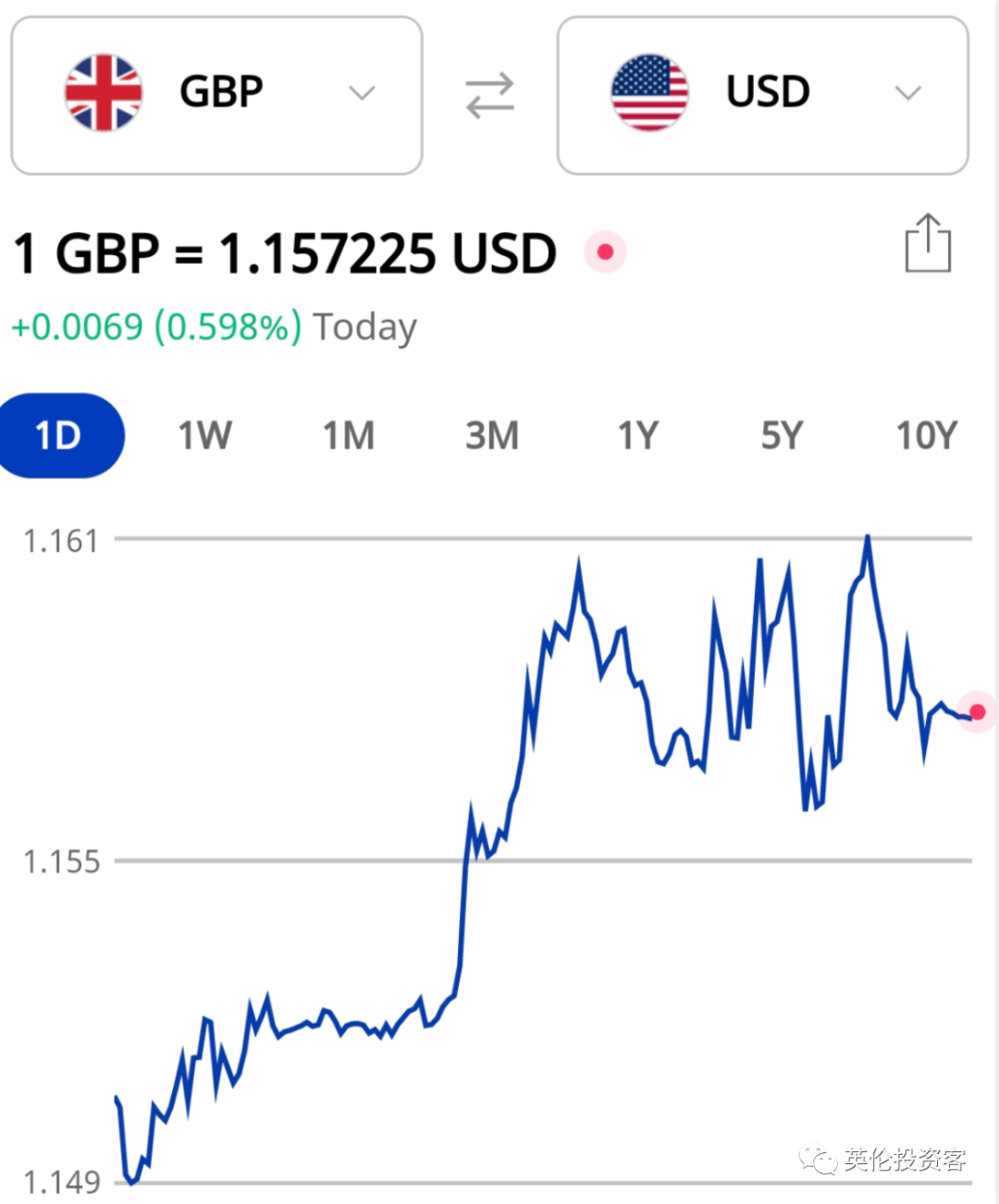
Task: Expand the USD currency dropdown chevron
Action: [x=908, y=92]
